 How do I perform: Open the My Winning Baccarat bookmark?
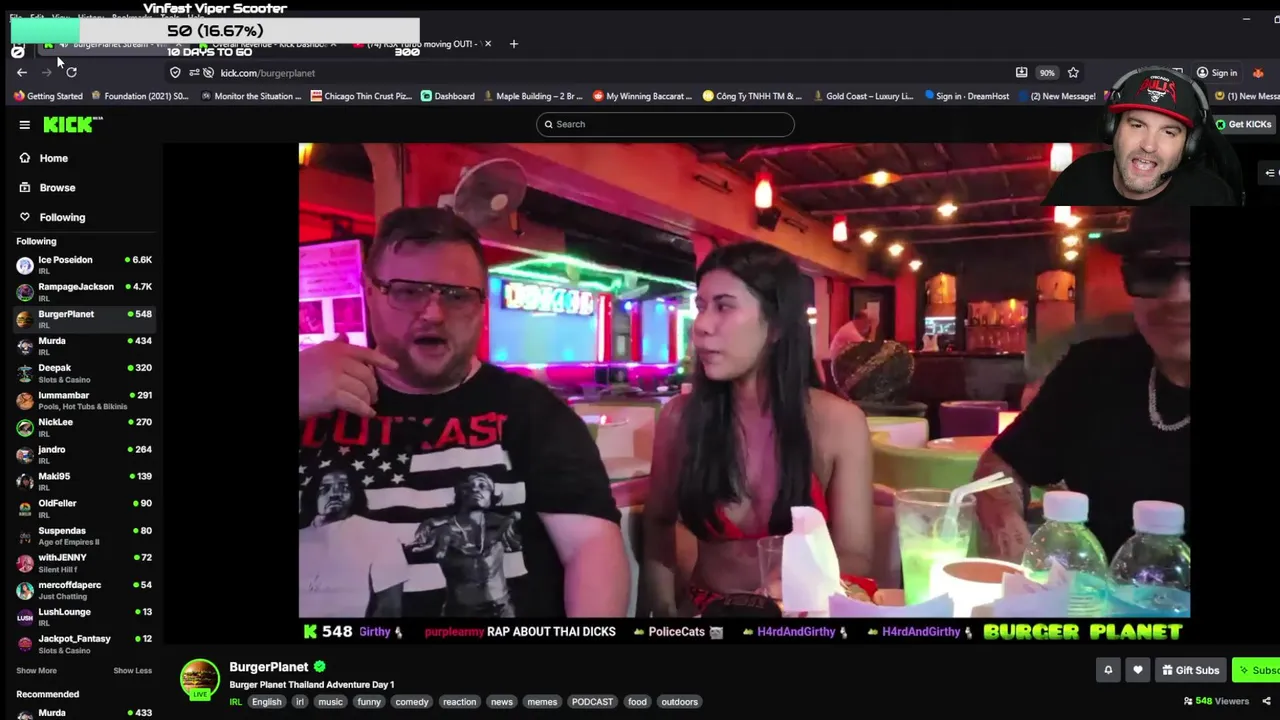pos(644,96)
